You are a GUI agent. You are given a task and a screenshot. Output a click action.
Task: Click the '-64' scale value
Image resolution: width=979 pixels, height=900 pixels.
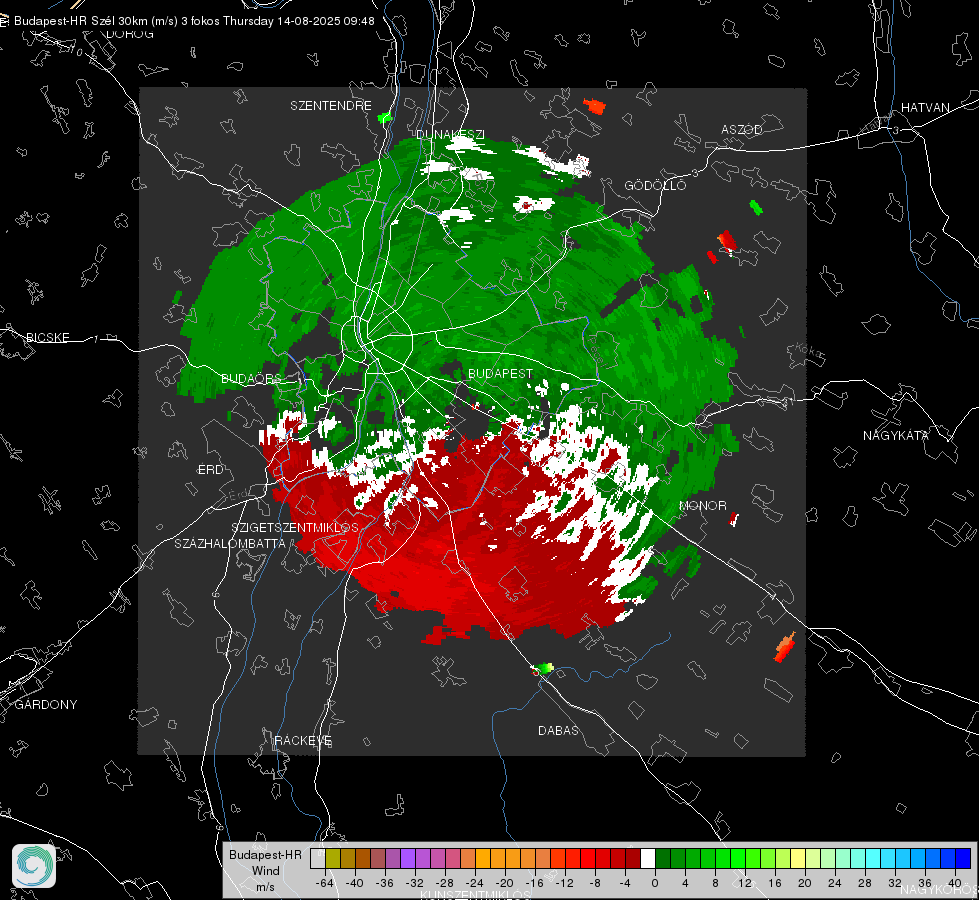[x=325, y=883]
